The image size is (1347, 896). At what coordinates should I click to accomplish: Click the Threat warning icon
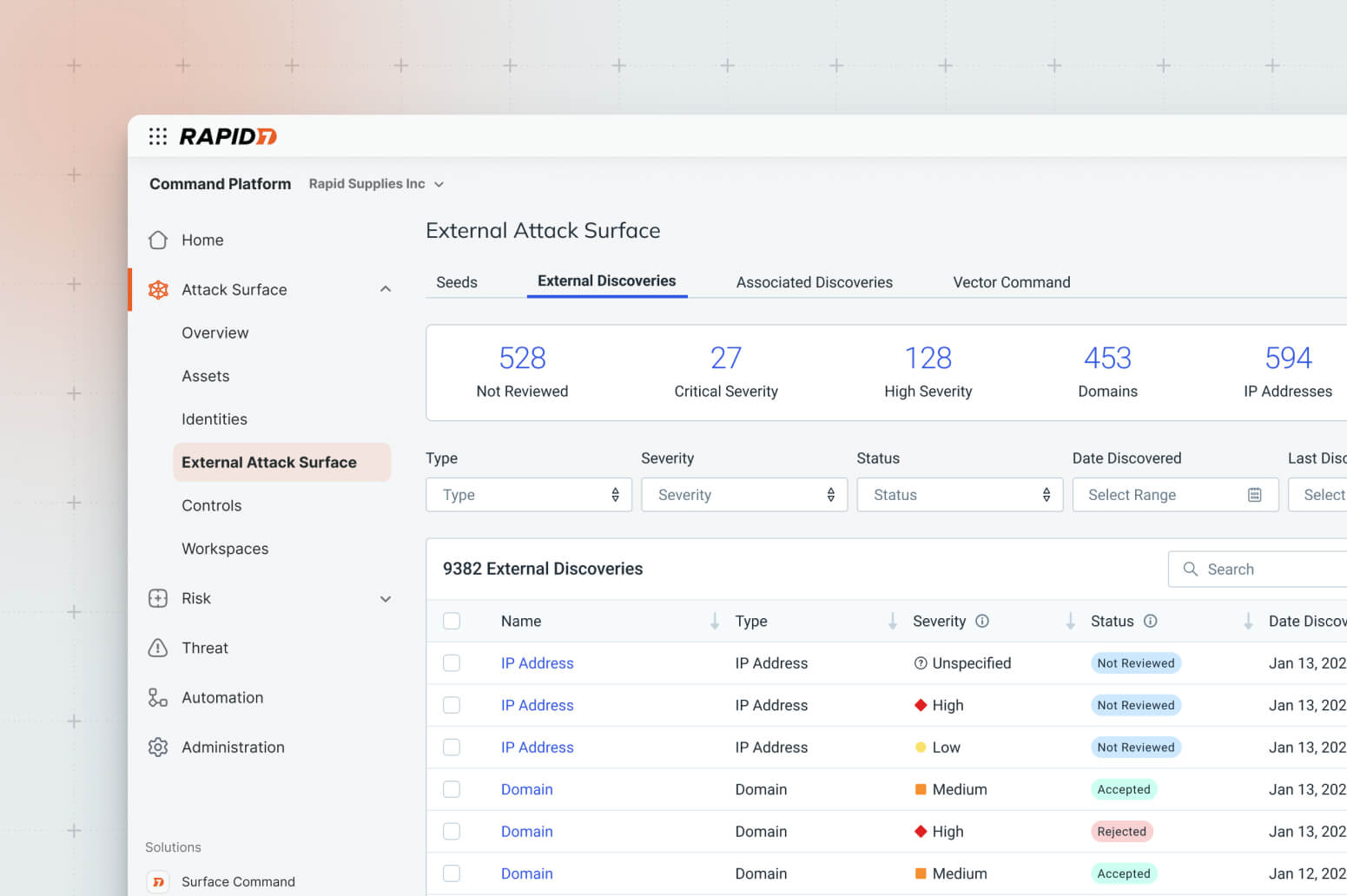(x=158, y=648)
